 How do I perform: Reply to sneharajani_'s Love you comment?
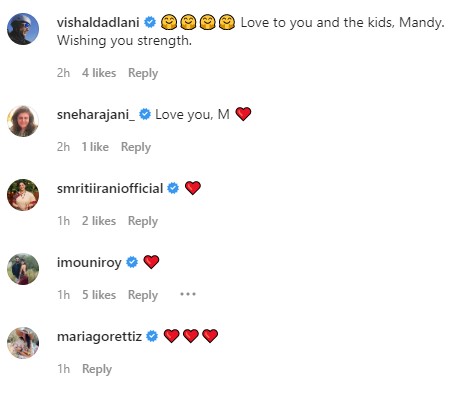point(136,147)
